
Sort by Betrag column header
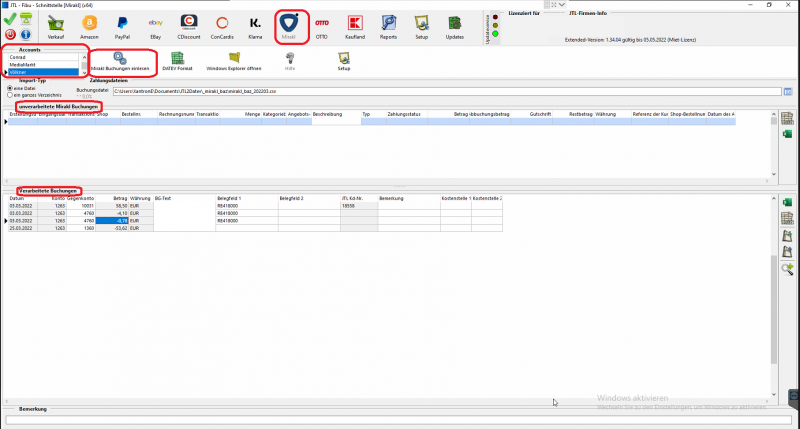(x=119, y=199)
